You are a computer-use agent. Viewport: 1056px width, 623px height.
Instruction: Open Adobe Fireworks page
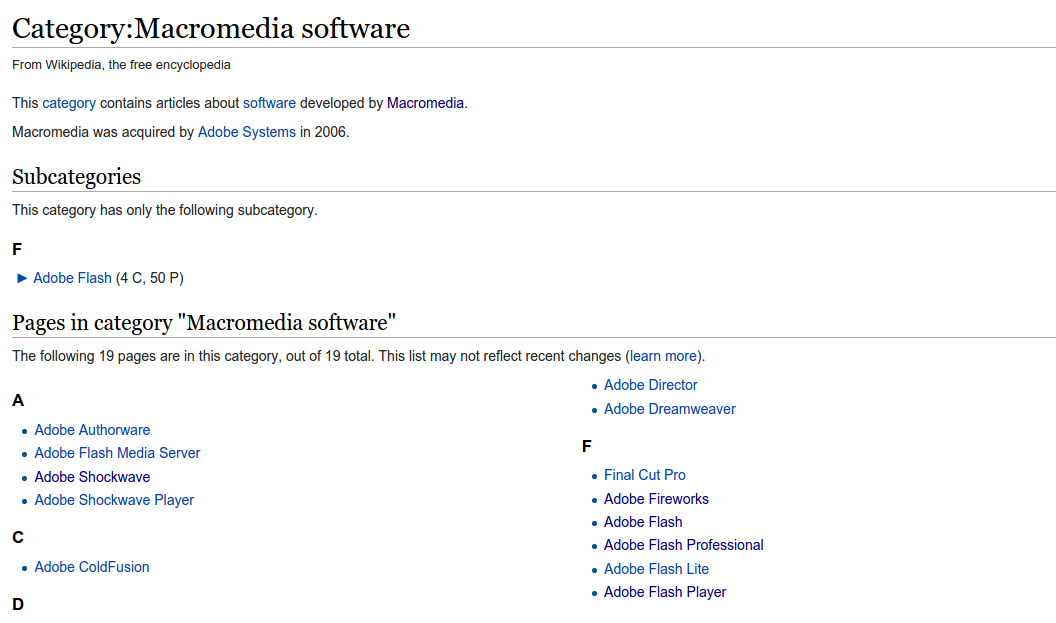pos(656,499)
